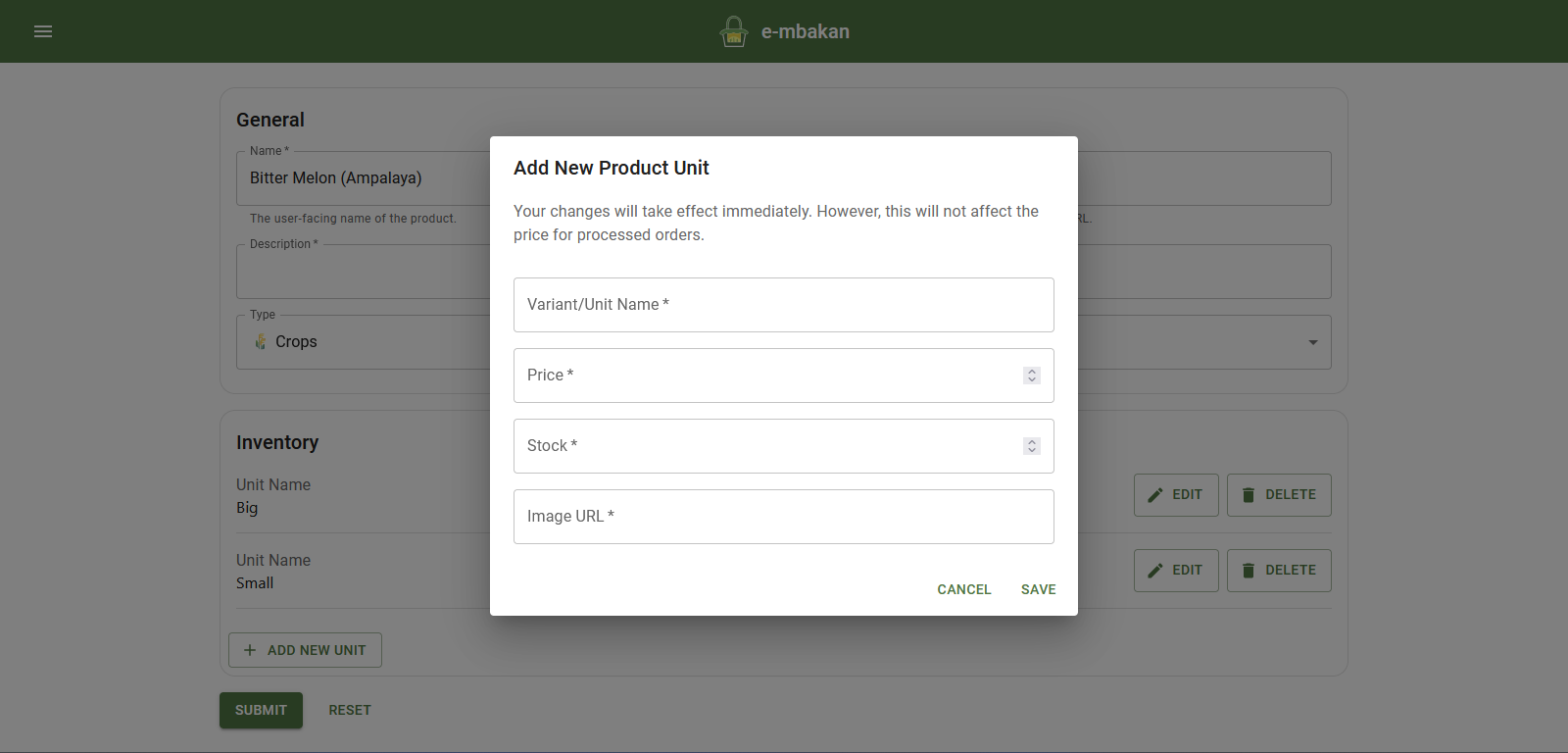This screenshot has width=1568, height=753.
Task: Increment the Price value with the stepper
Action: [x=1031, y=370]
